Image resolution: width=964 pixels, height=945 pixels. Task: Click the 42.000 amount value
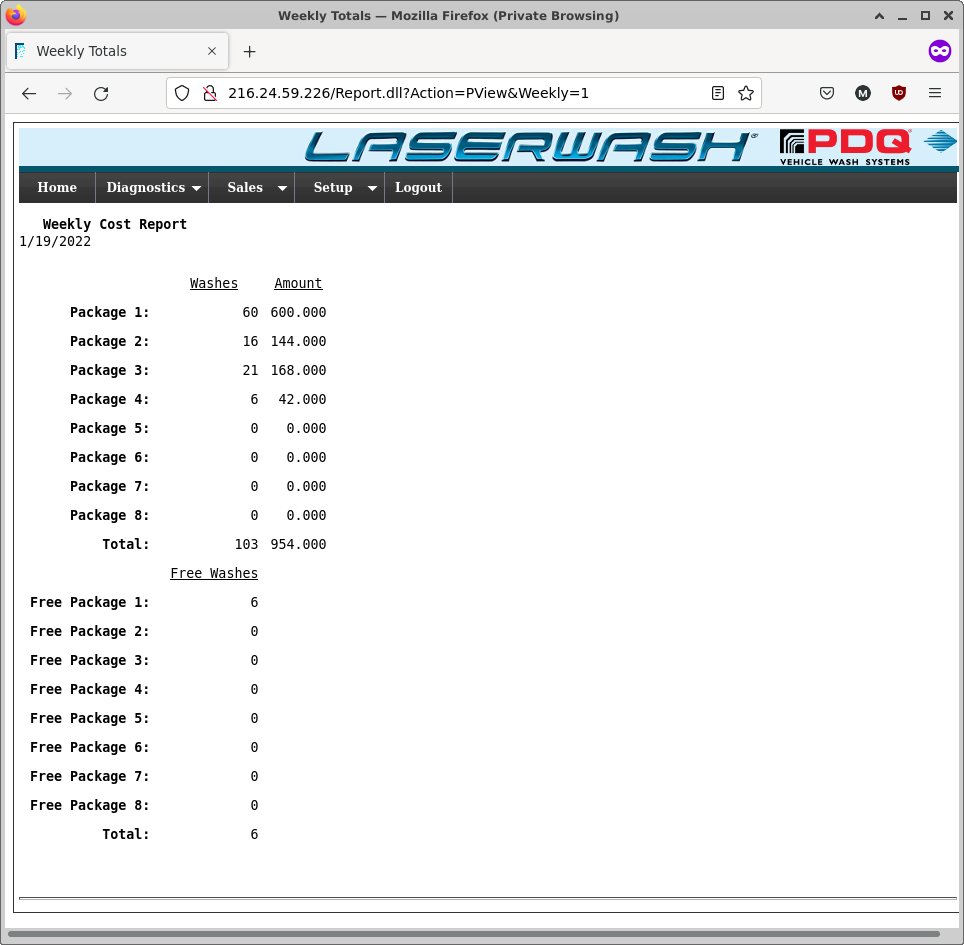(302, 399)
